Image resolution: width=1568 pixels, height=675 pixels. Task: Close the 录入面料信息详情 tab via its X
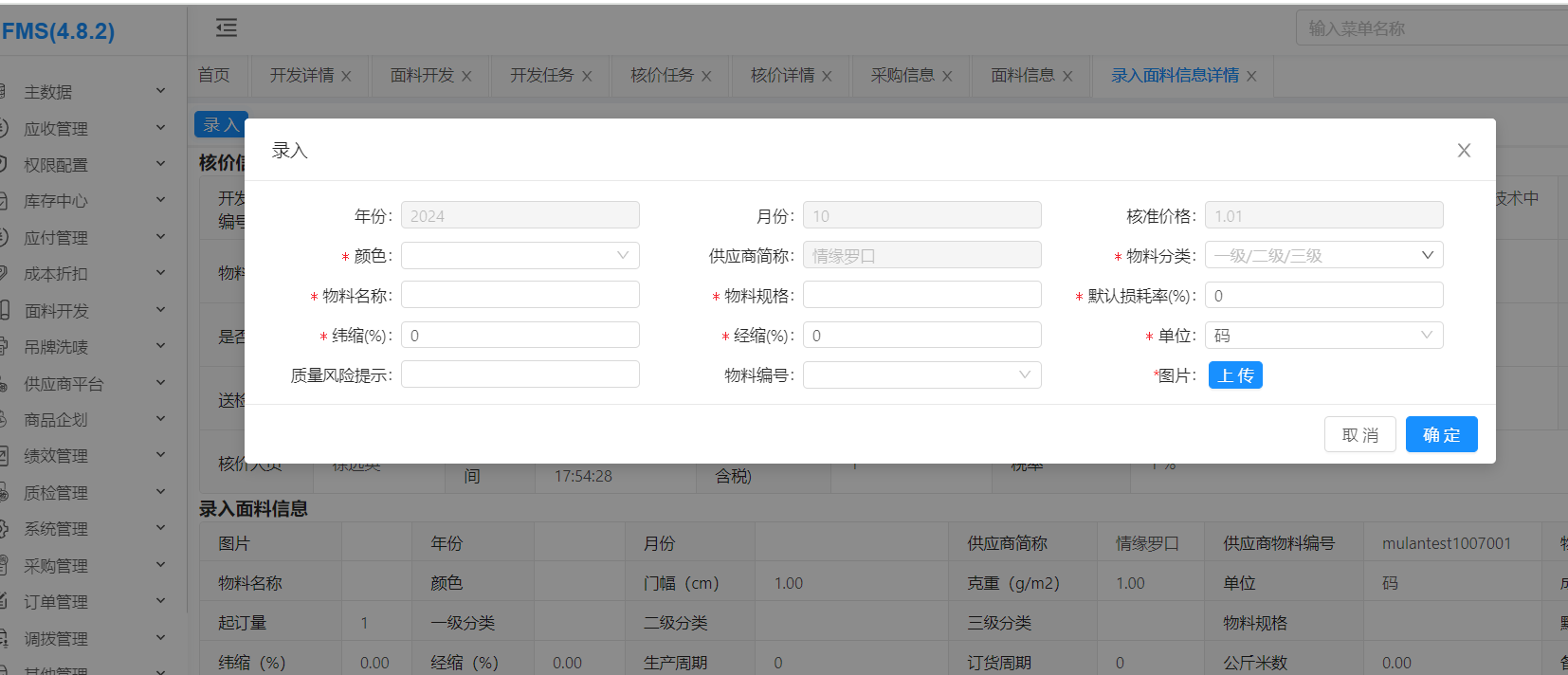(x=1251, y=77)
